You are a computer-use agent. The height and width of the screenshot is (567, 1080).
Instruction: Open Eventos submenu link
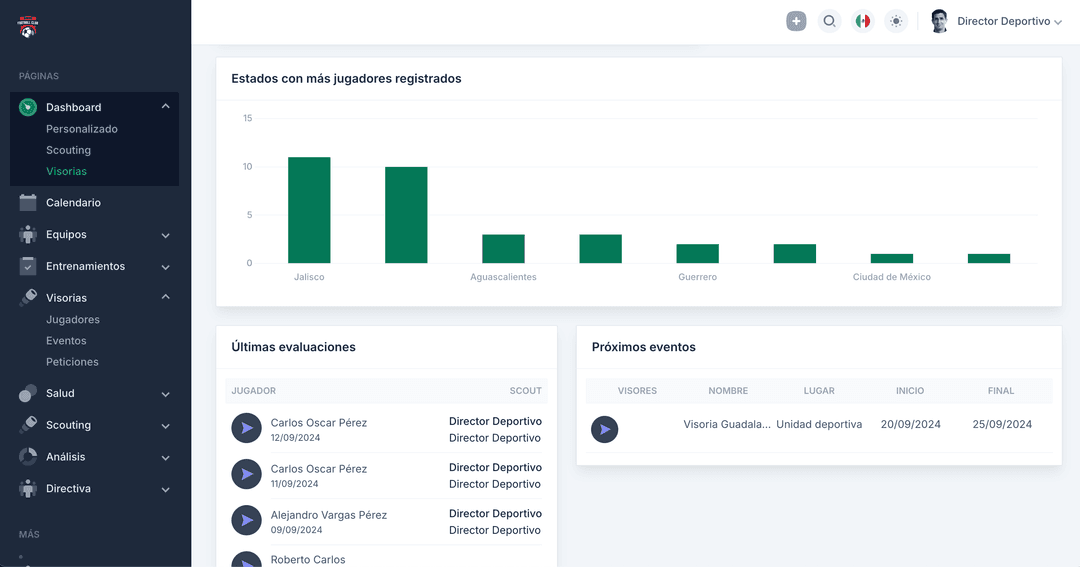pos(66,341)
